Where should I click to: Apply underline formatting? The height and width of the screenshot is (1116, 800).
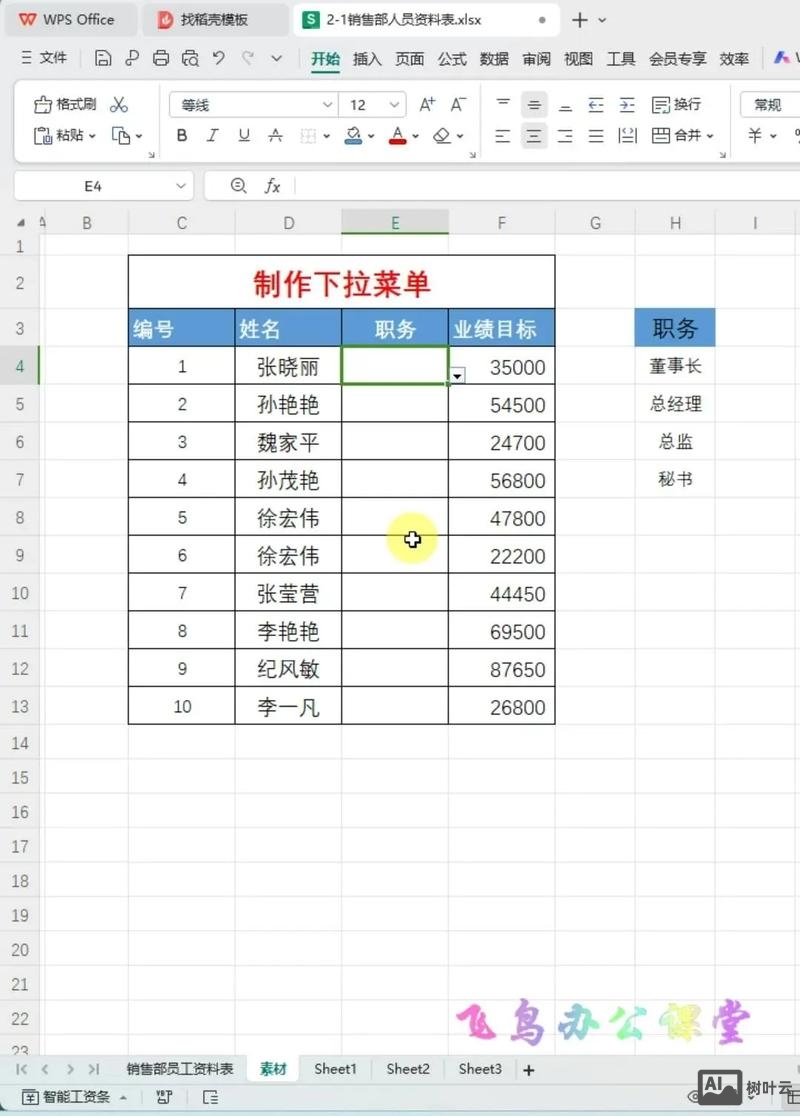point(243,136)
